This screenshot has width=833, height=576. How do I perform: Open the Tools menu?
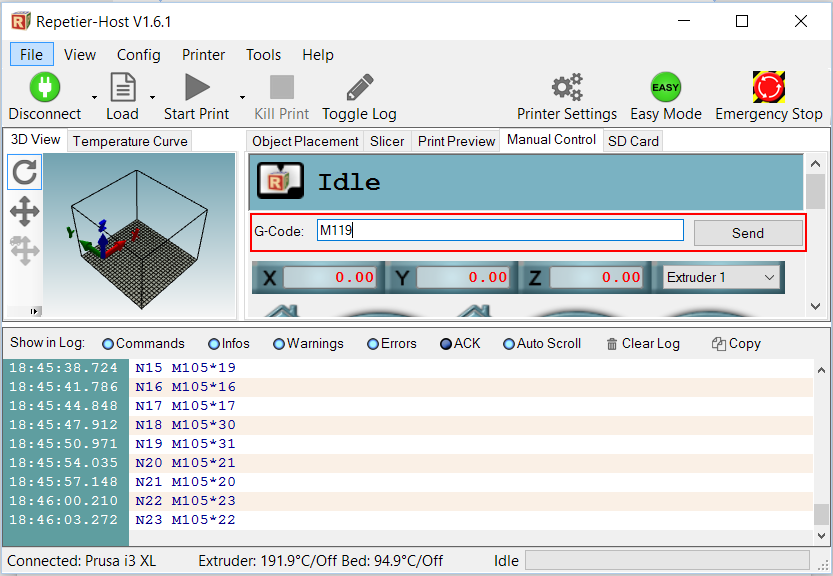pyautogui.click(x=263, y=54)
